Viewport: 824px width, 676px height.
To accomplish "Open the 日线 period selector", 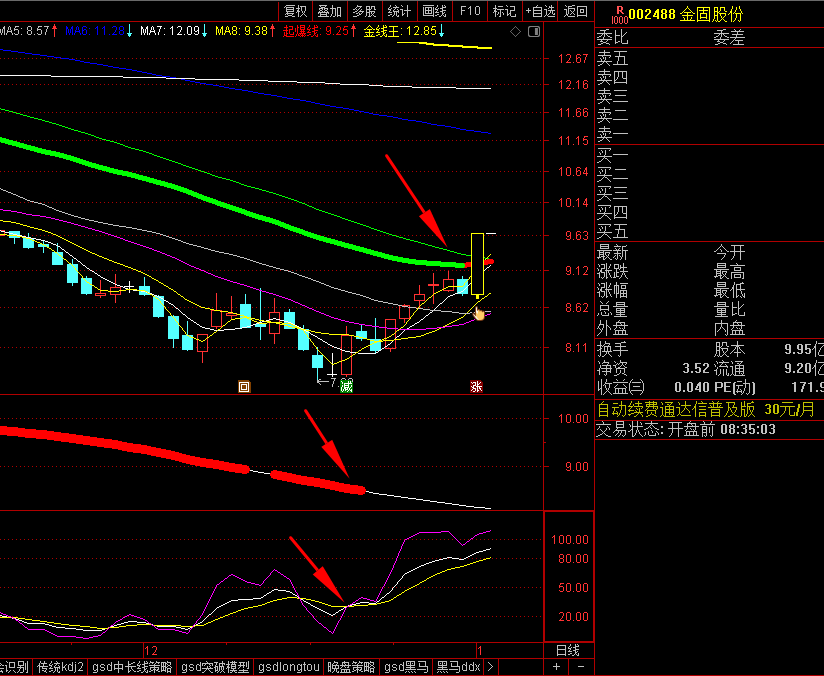I will click(566, 650).
